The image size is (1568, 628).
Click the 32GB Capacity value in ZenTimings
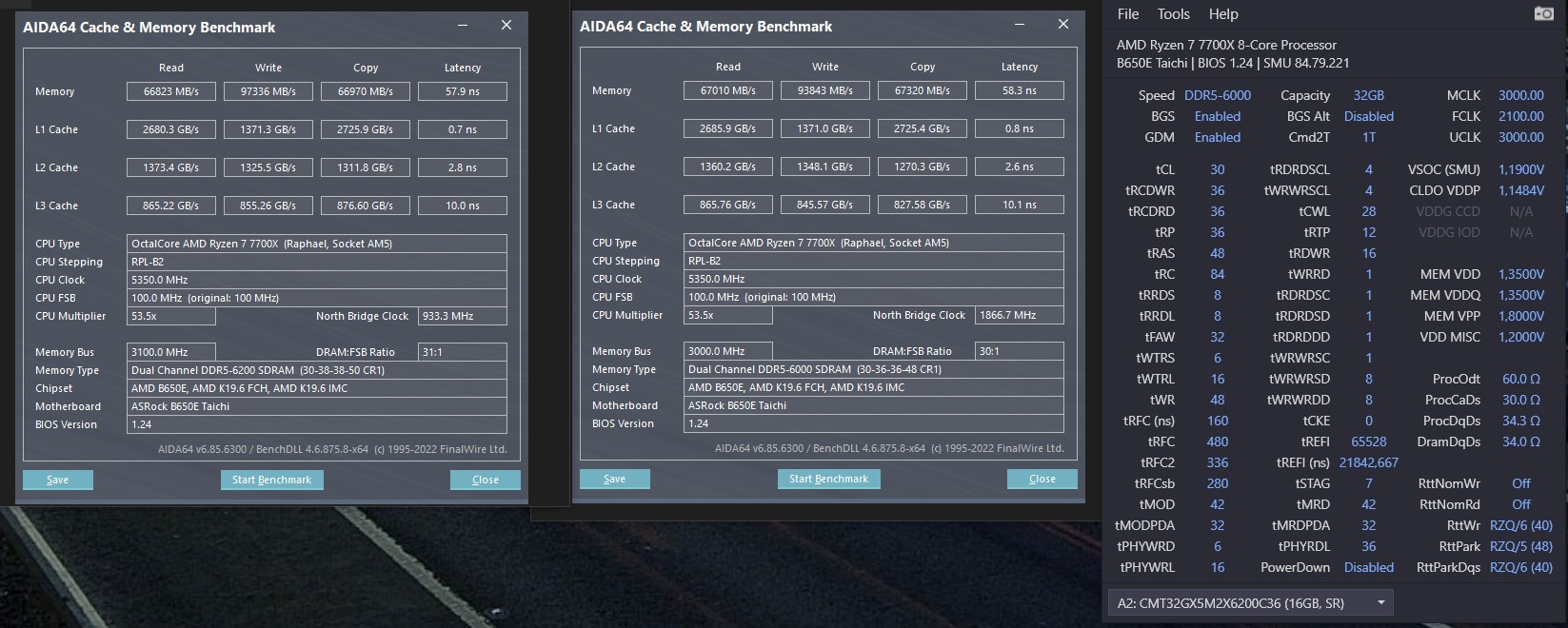[1369, 95]
